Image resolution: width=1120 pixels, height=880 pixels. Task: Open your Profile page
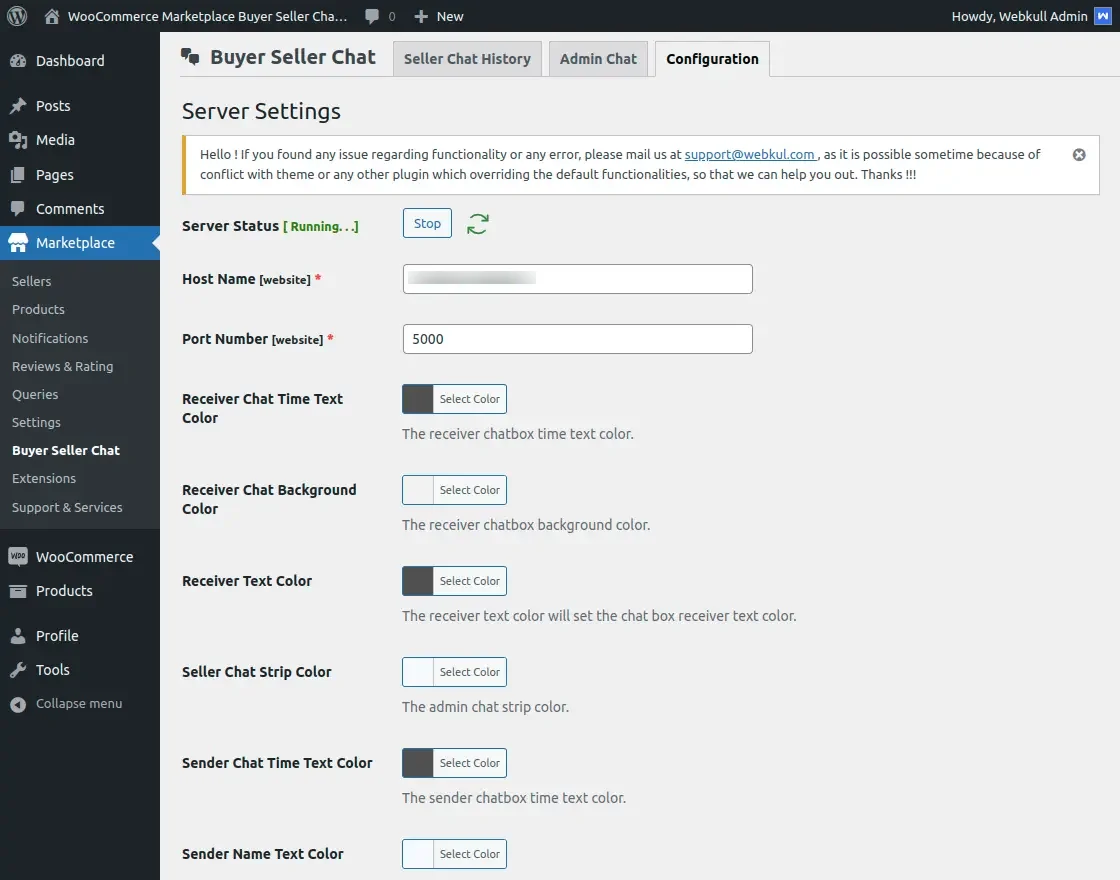[x=57, y=635]
